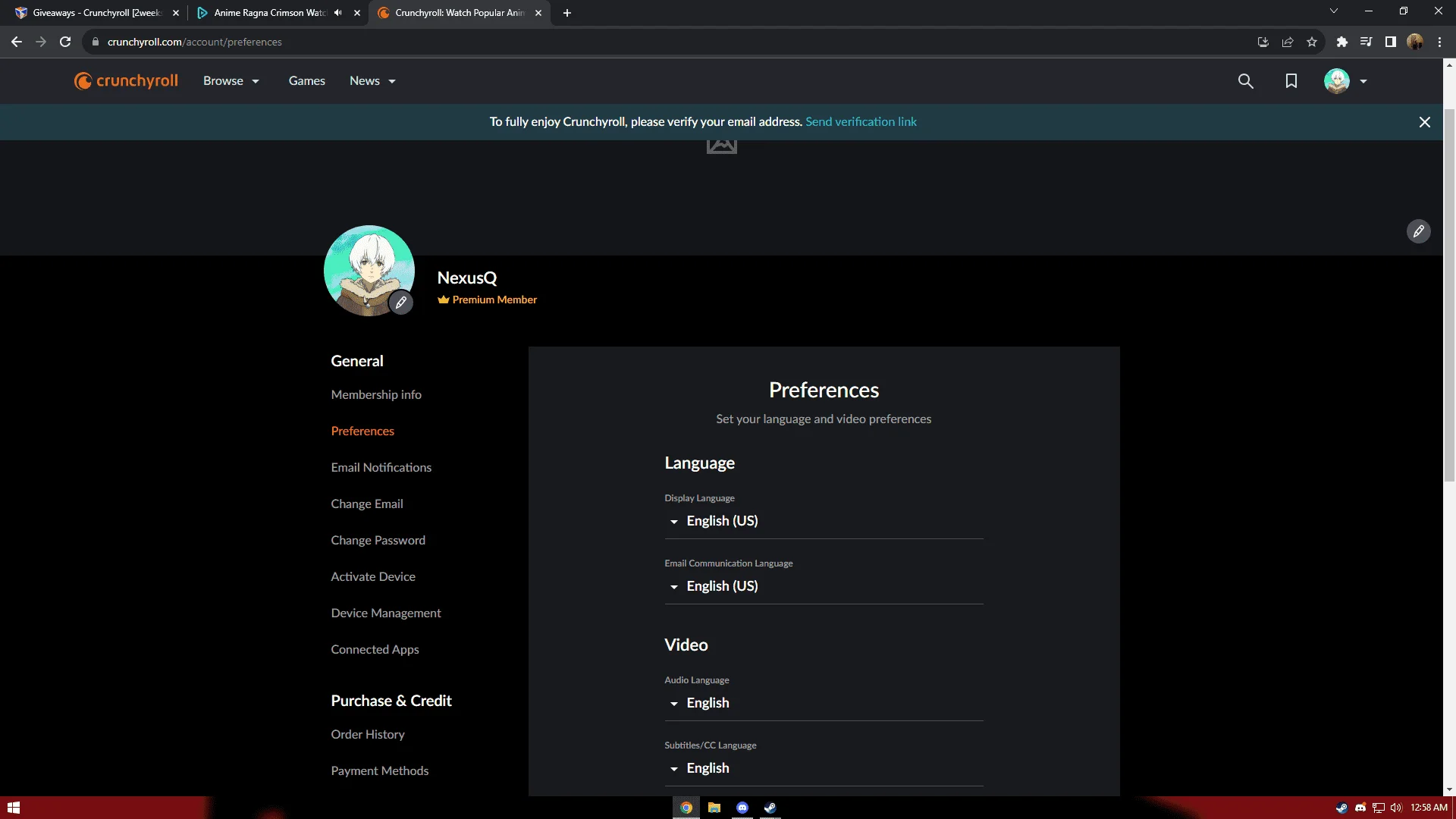This screenshot has width=1456, height=819.
Task: Click the page vertical scrollbar thumb
Action: pyautogui.click(x=1448, y=296)
